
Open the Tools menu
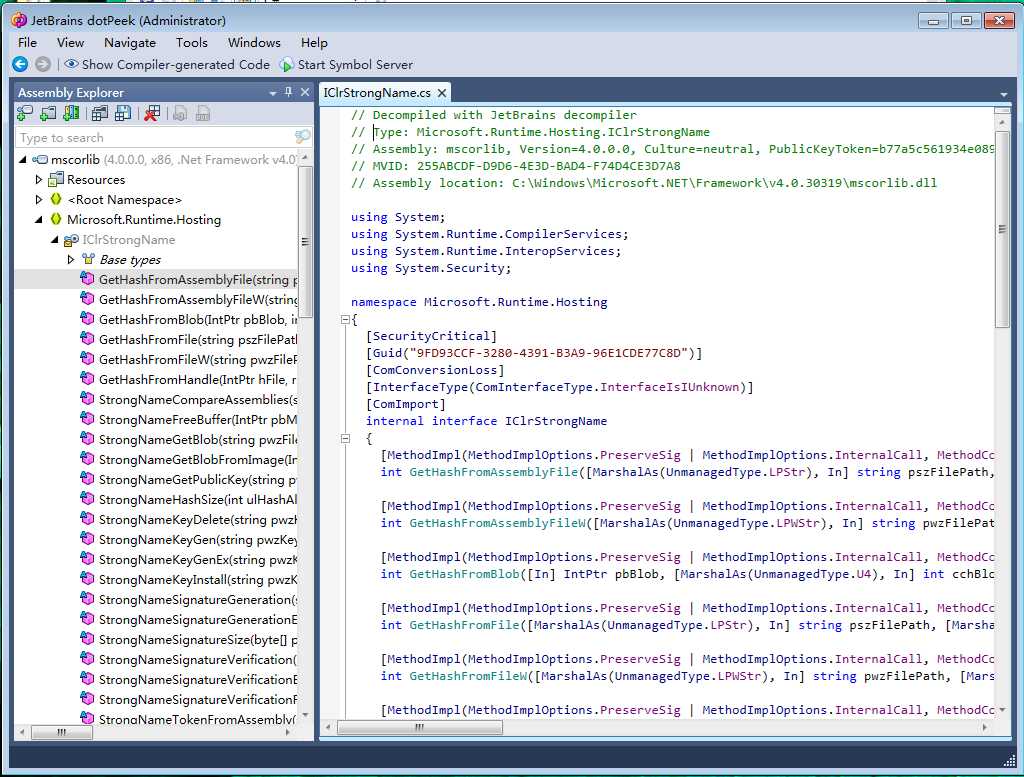pos(191,42)
